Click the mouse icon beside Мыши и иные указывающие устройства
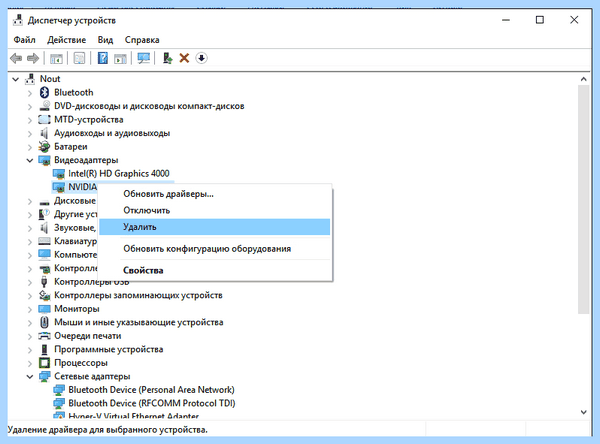Image resolution: width=600 pixels, height=444 pixels. click(x=44, y=322)
